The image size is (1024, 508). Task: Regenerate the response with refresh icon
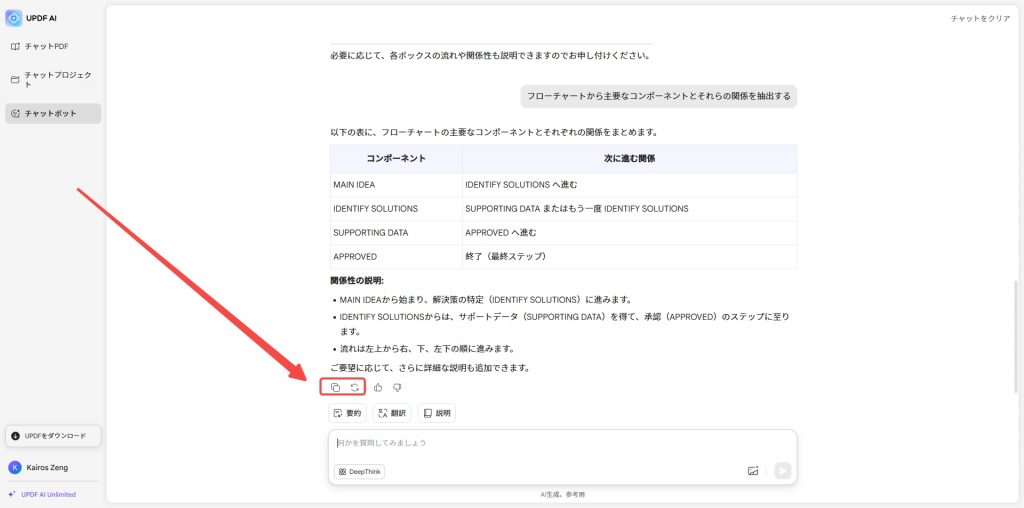coord(355,387)
